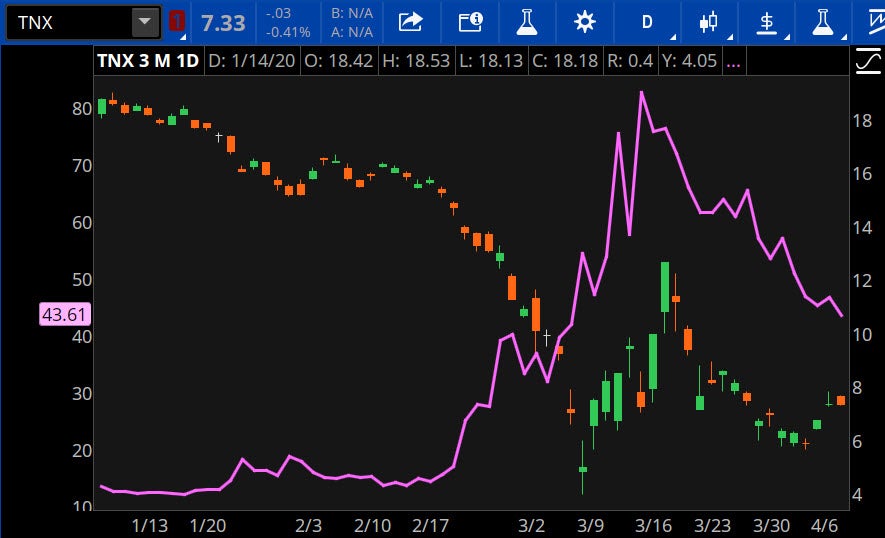Open the D timeframe selector
The width and height of the screenshot is (885, 538).
(647, 22)
